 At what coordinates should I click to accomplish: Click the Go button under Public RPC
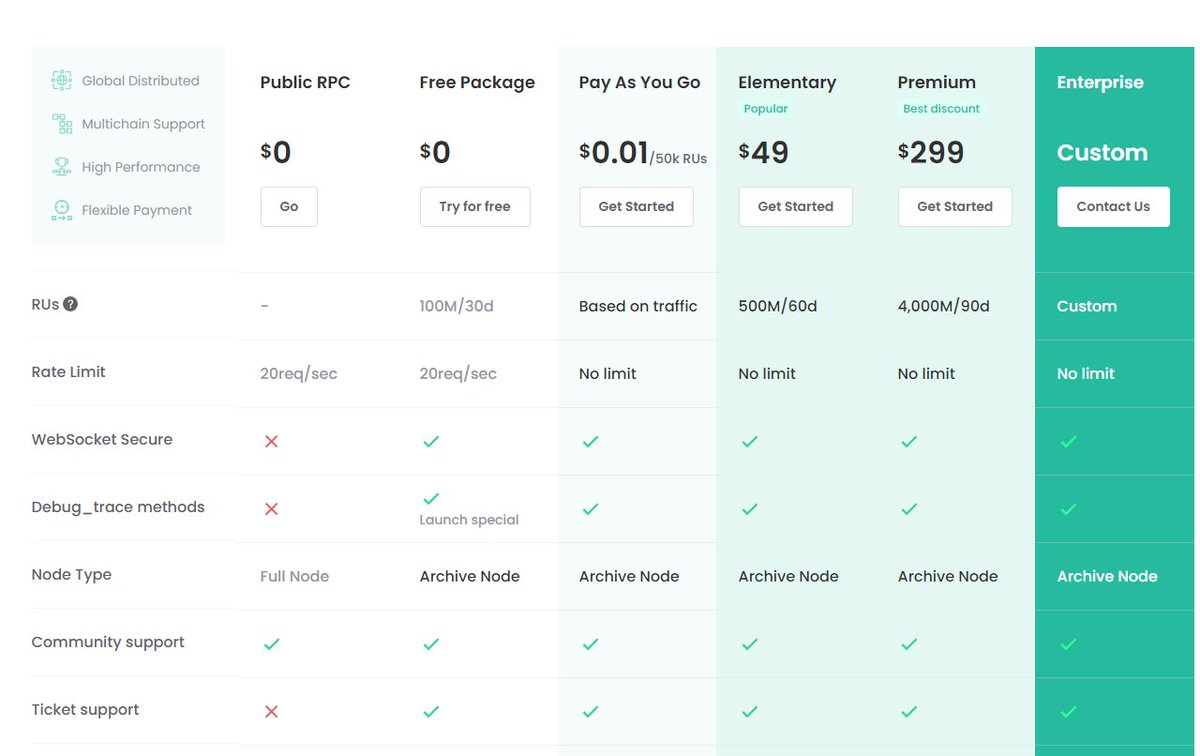289,207
